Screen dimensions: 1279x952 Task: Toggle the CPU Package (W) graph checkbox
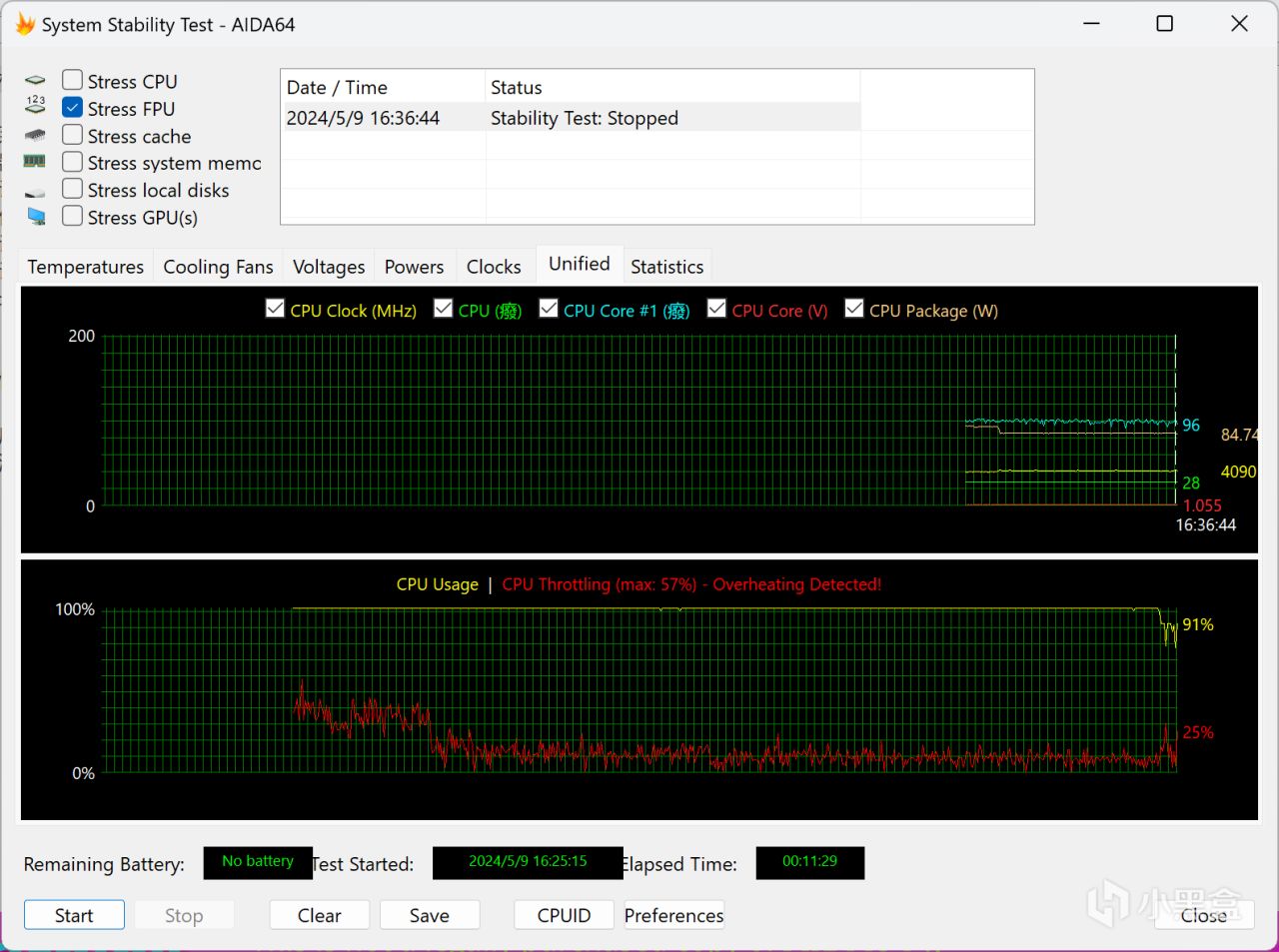point(854,309)
